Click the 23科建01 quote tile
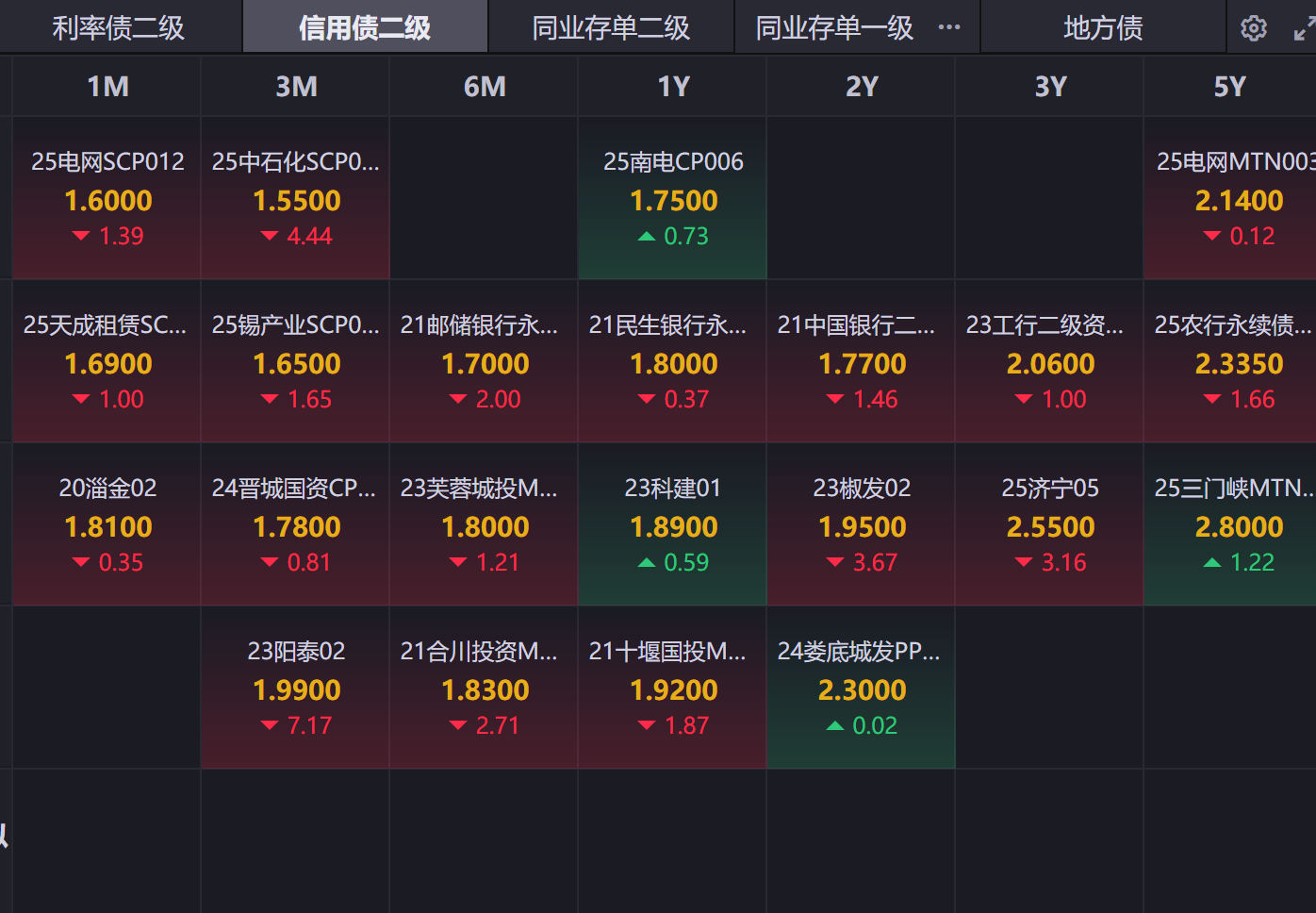The width and height of the screenshot is (1316, 913). 673,524
